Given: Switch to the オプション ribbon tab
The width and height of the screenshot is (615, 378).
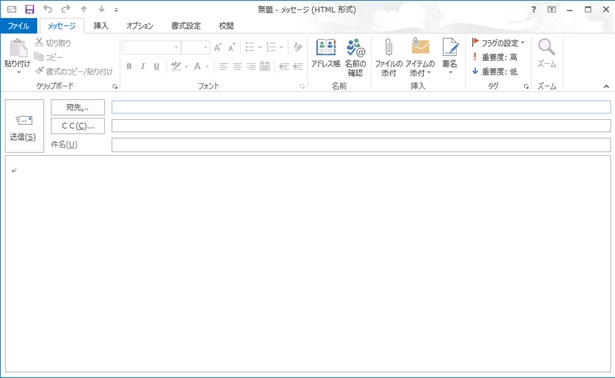Looking at the screenshot, I should click(140, 26).
